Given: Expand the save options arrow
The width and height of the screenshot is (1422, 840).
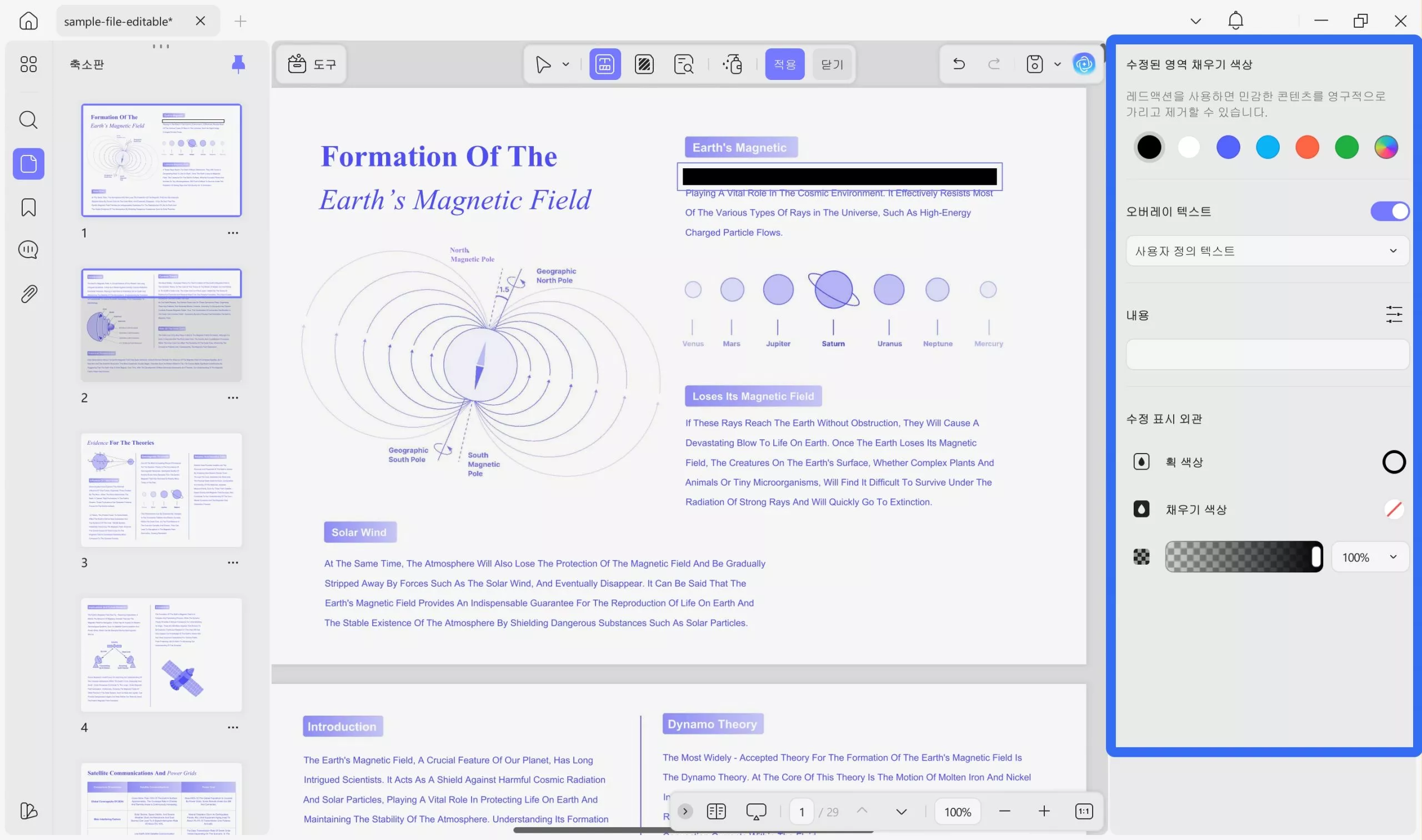Looking at the screenshot, I should (x=1057, y=64).
